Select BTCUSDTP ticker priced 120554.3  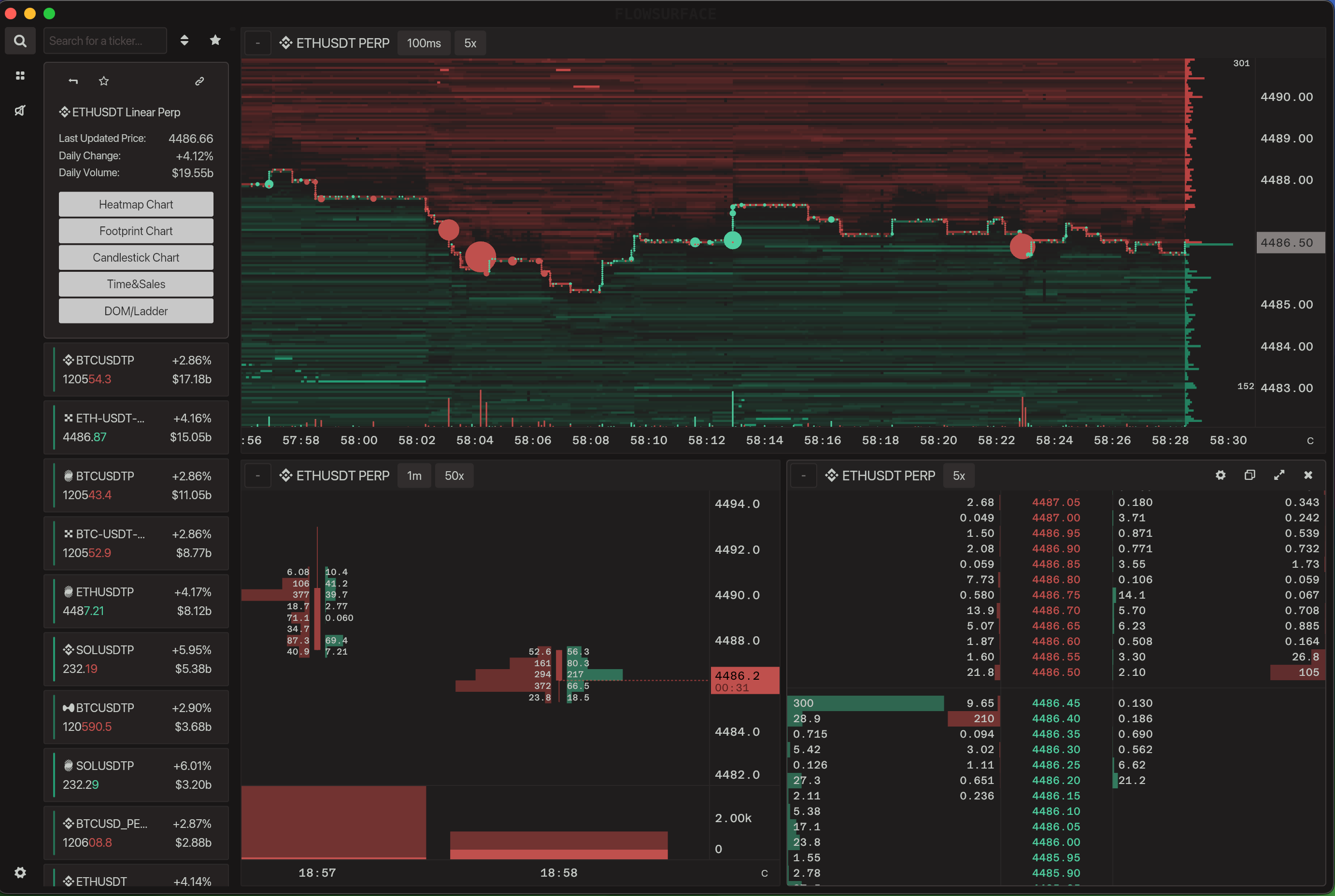coord(136,370)
